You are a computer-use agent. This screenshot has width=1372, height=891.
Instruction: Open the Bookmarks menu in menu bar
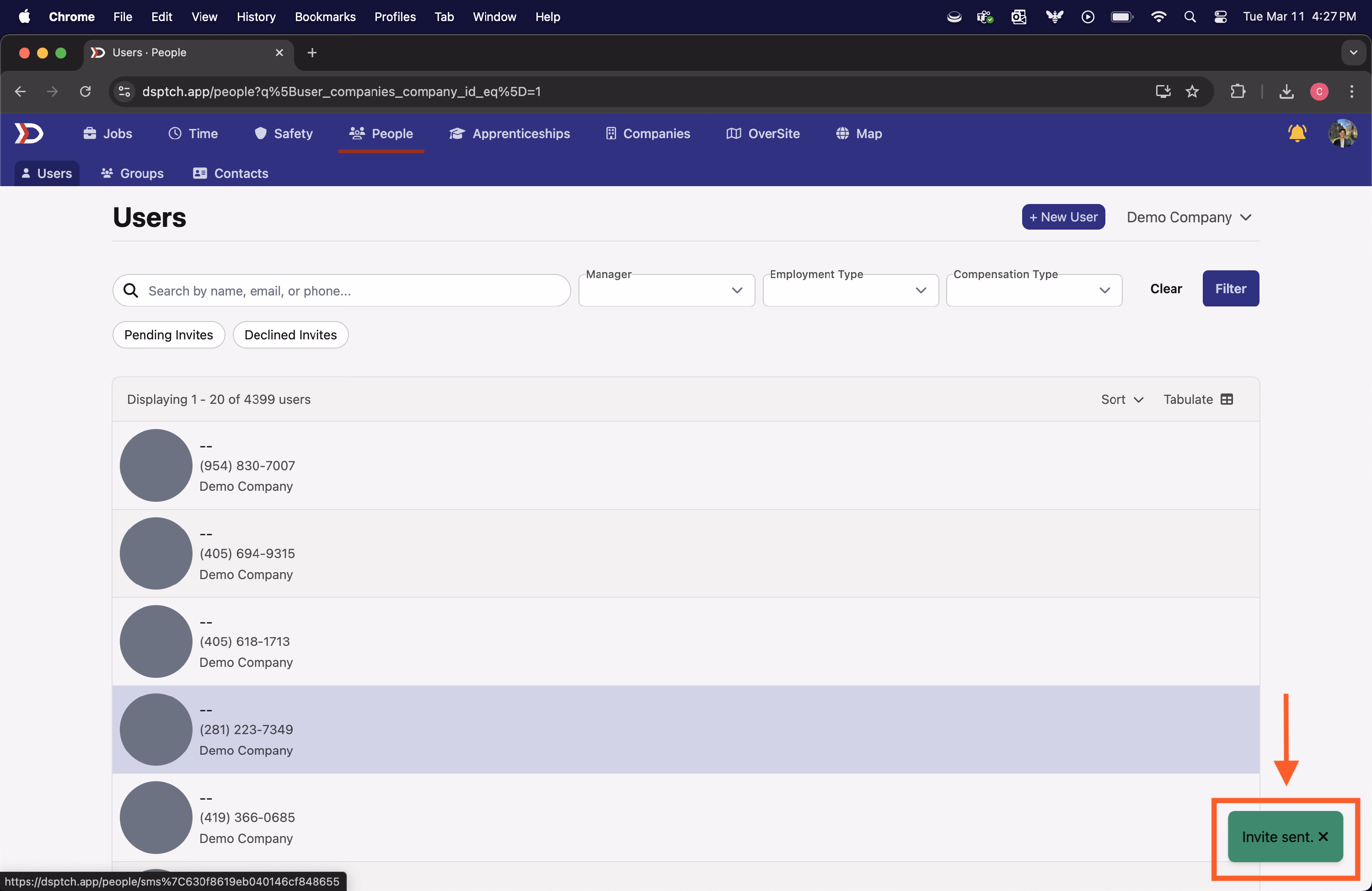325,17
